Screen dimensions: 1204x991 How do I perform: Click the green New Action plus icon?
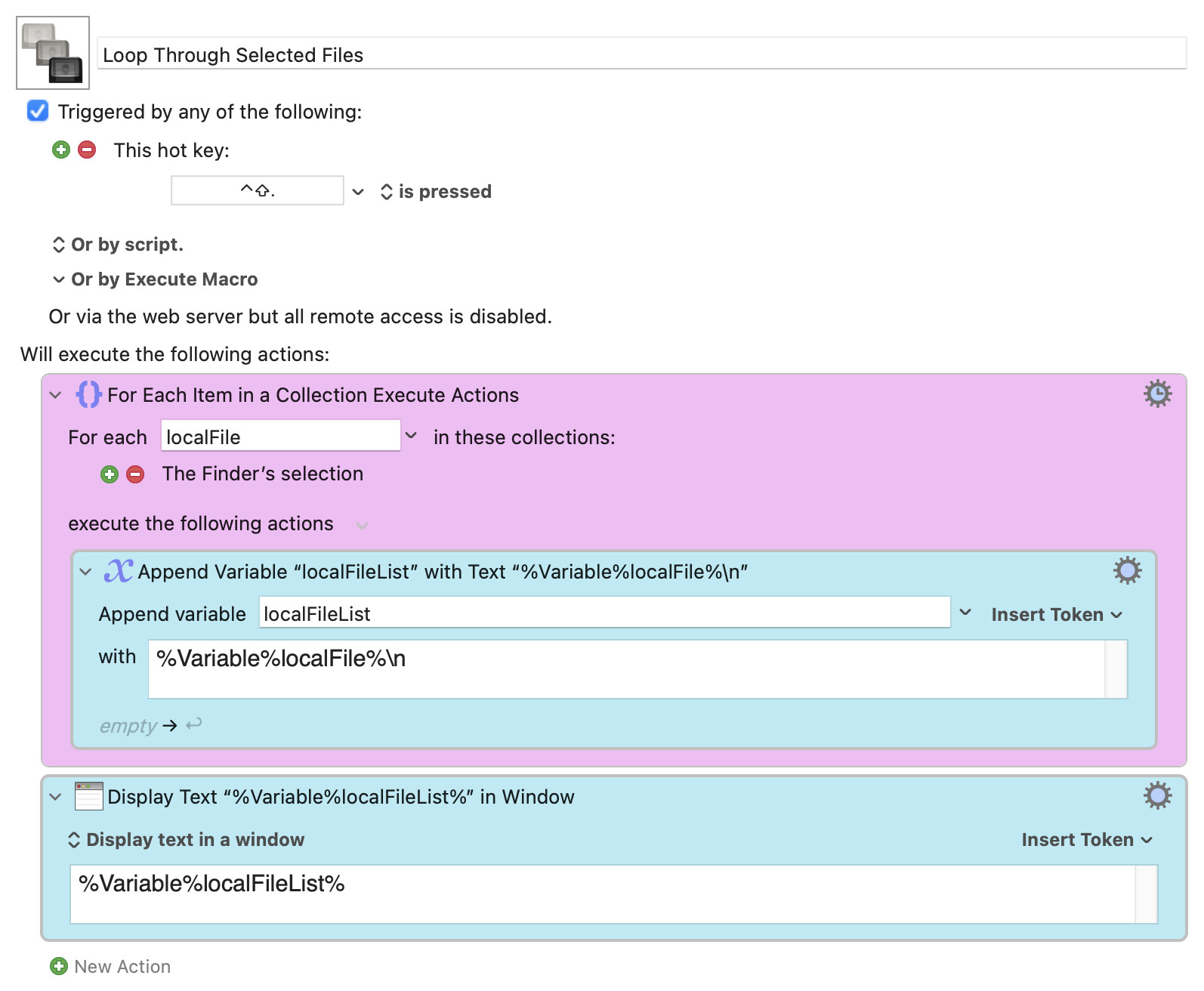59,966
